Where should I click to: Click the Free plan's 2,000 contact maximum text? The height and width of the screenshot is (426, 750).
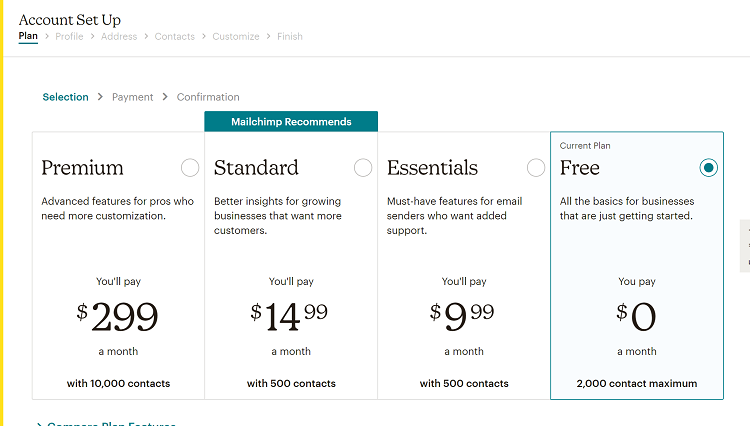[x=637, y=383]
